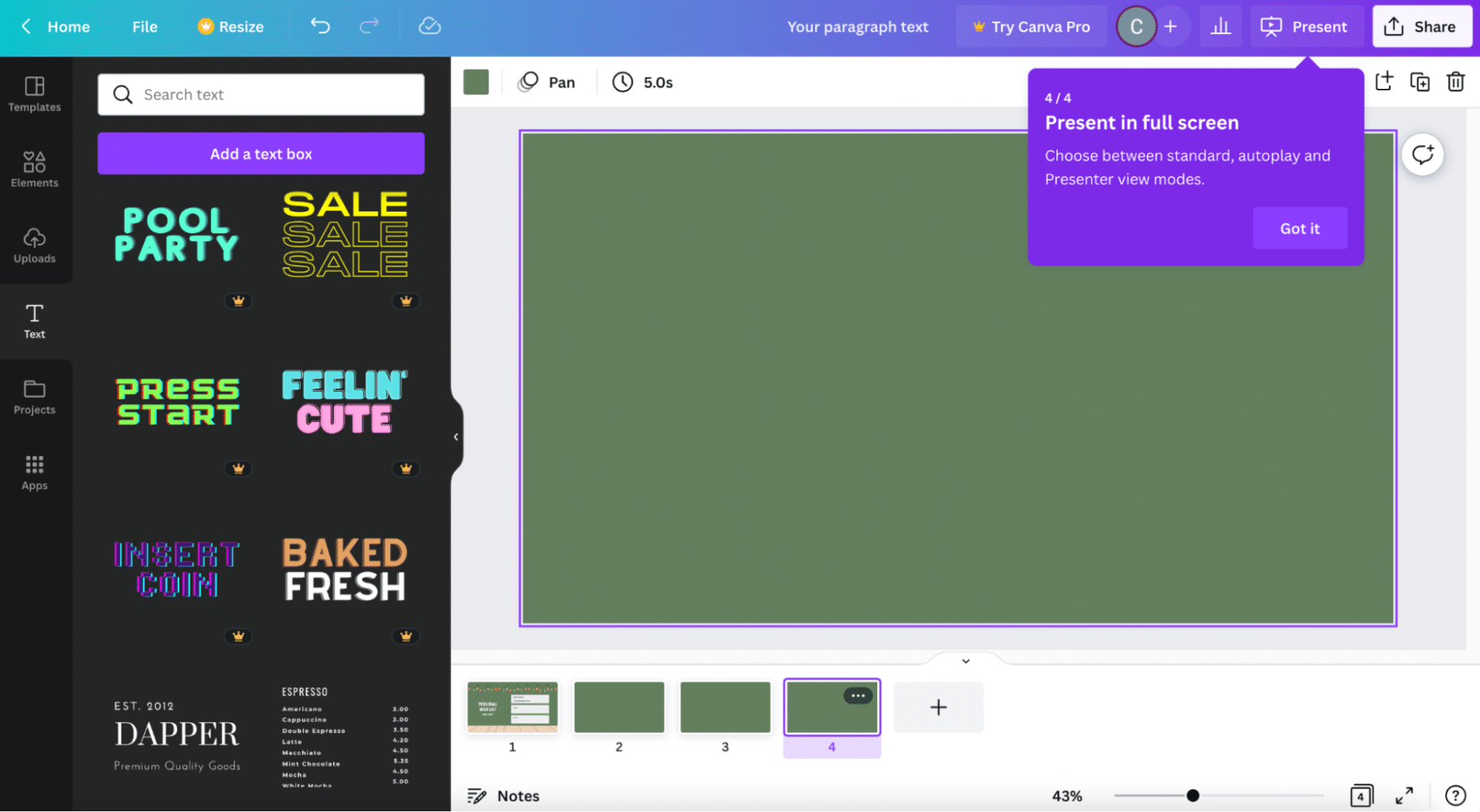Click the add comment bubble icon

tap(1423, 154)
